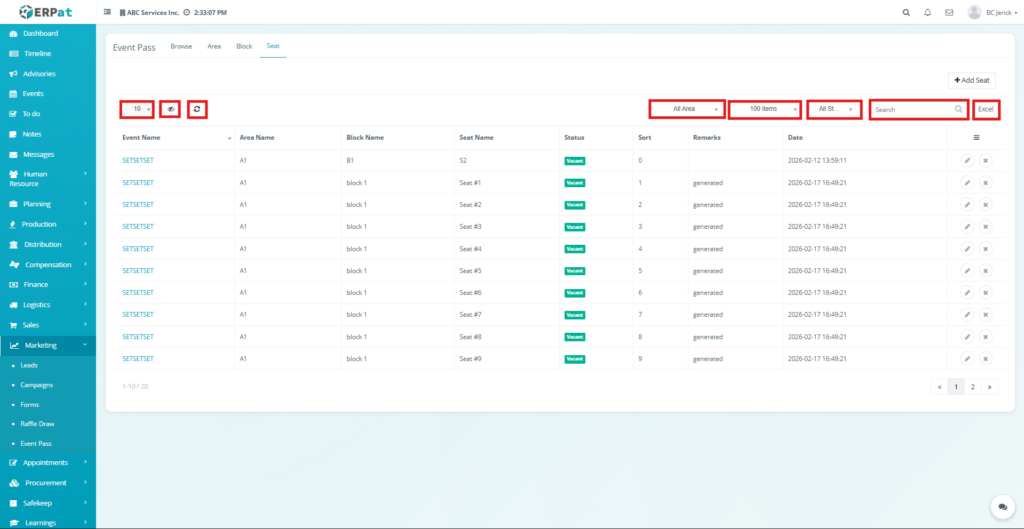The height and width of the screenshot is (529, 1024).
Task: Go to page 2 in pagination
Action: pos(972,386)
